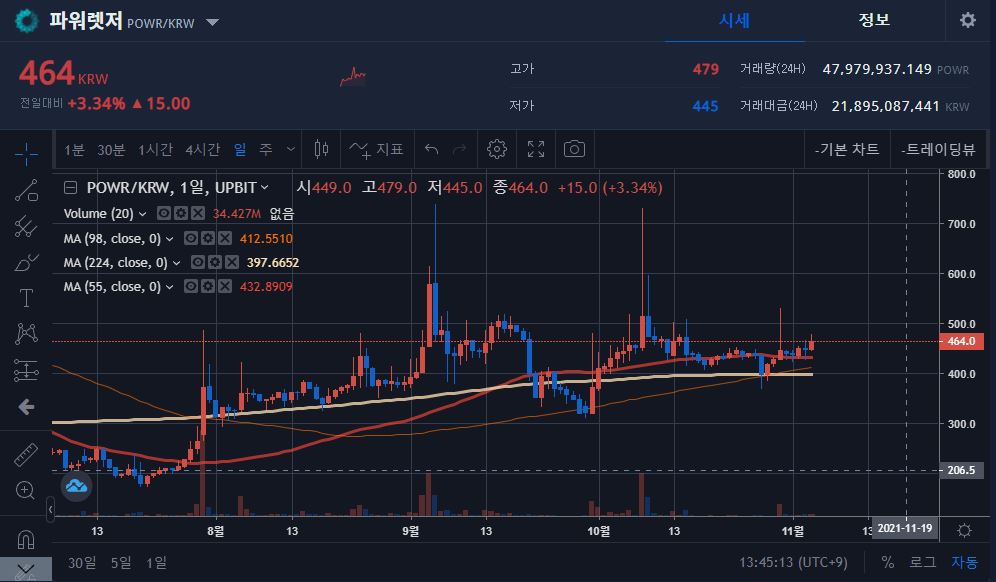Select the text annotation tool
Viewport: 996px width, 582px height.
point(26,298)
